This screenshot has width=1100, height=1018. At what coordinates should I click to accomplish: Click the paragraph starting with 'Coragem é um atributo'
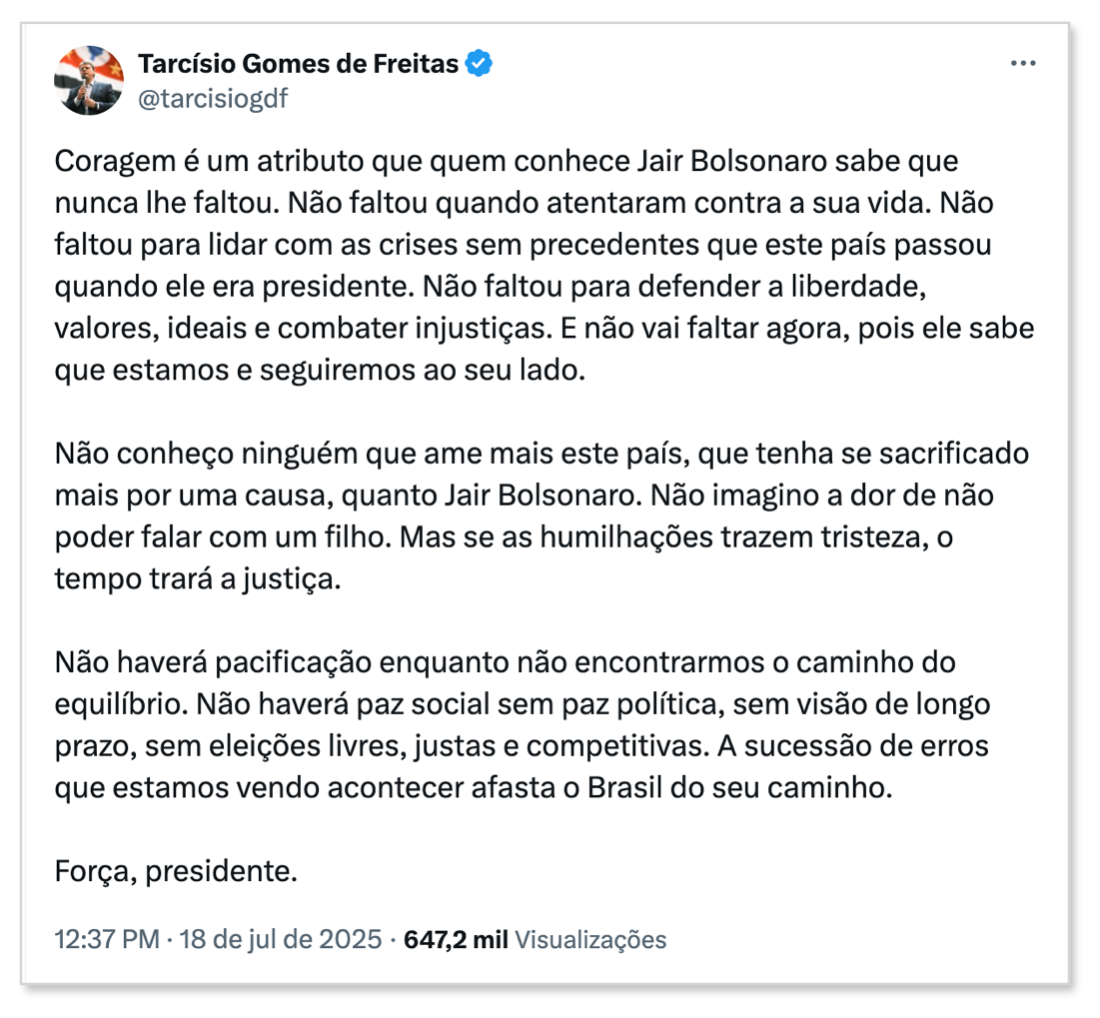(544, 265)
